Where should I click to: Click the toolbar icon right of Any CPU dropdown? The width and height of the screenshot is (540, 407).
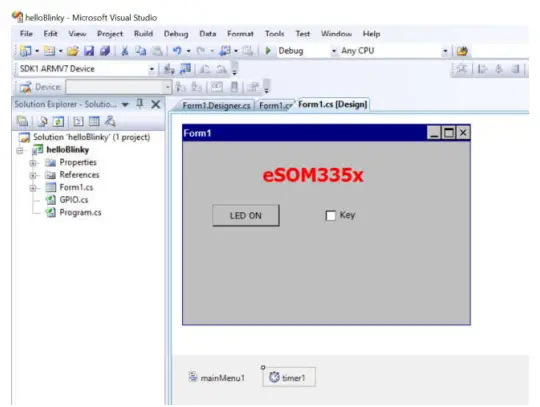[462, 51]
